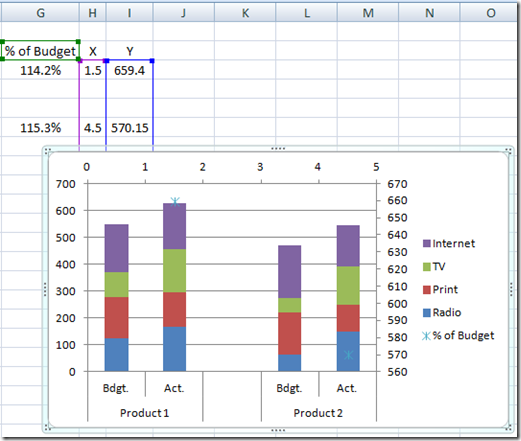Select the green TV segment of Product 2 Act.

pos(348,286)
